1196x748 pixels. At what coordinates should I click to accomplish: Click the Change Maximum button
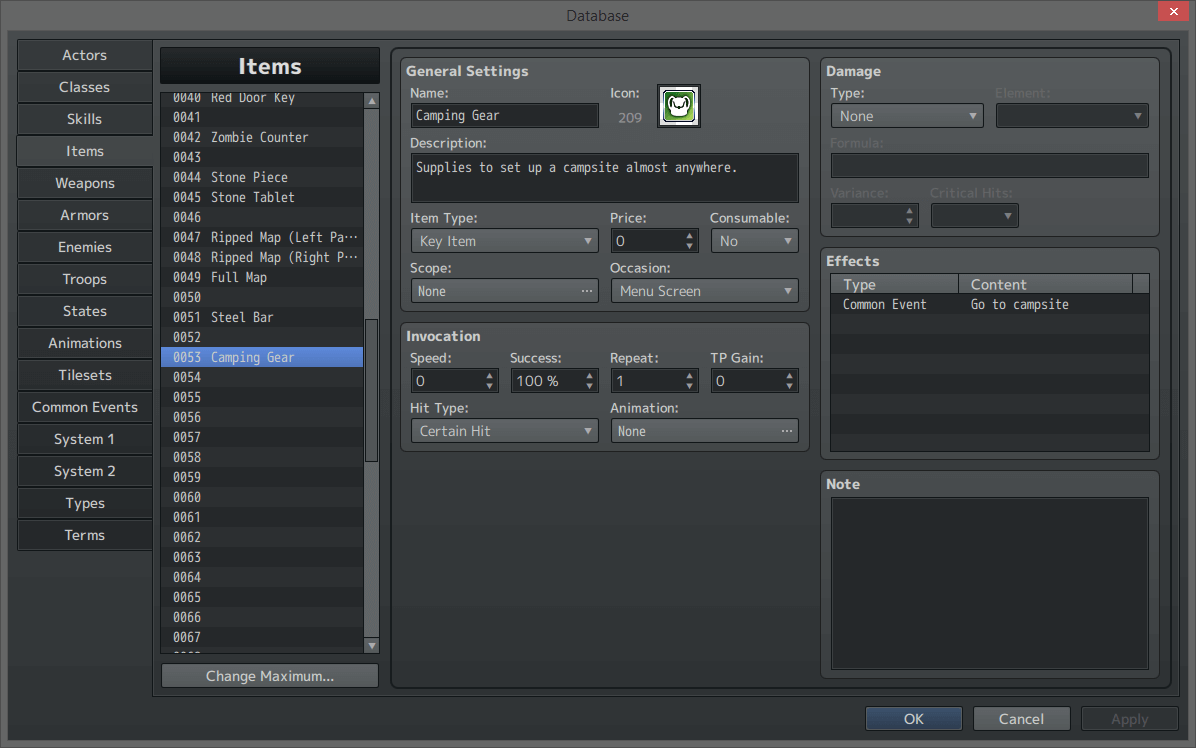(270, 676)
